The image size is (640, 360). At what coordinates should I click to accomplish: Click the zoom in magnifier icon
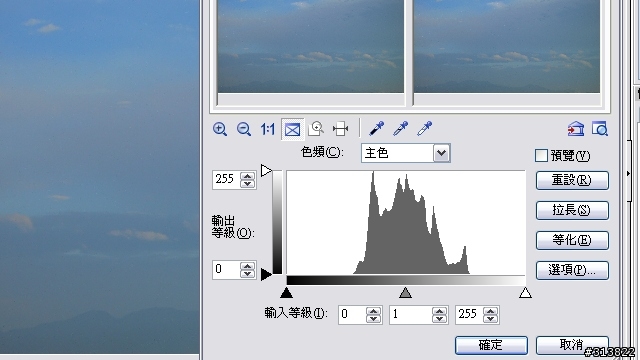click(220, 129)
